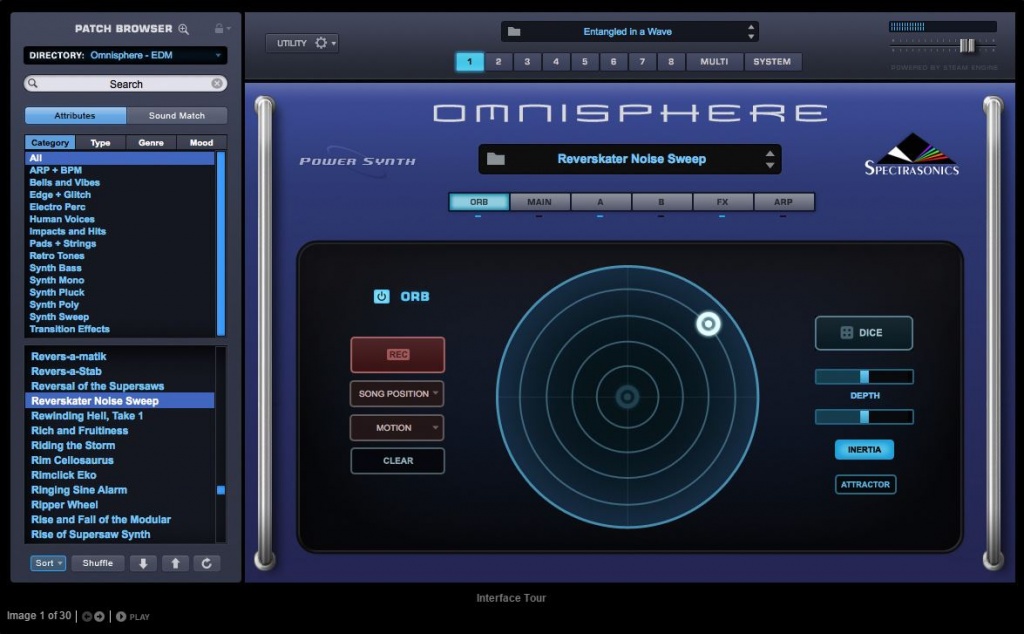The width and height of the screenshot is (1024, 634).
Task: Click the Patch Browser lock icon
Action: [219, 28]
